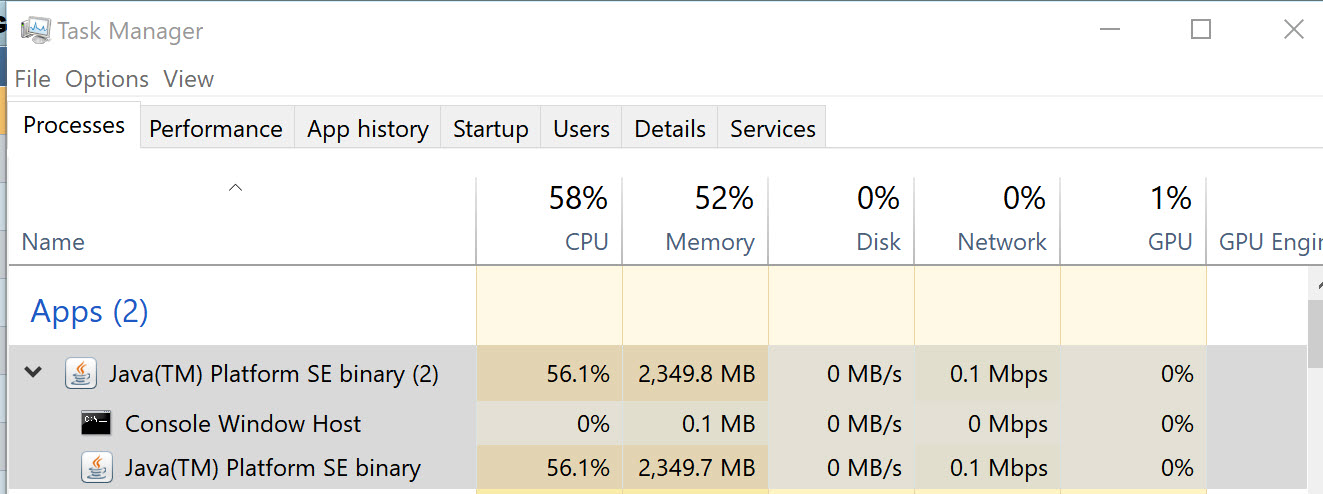
Task: Click the vertical scrollbar up arrow
Action: [x=1315, y=286]
